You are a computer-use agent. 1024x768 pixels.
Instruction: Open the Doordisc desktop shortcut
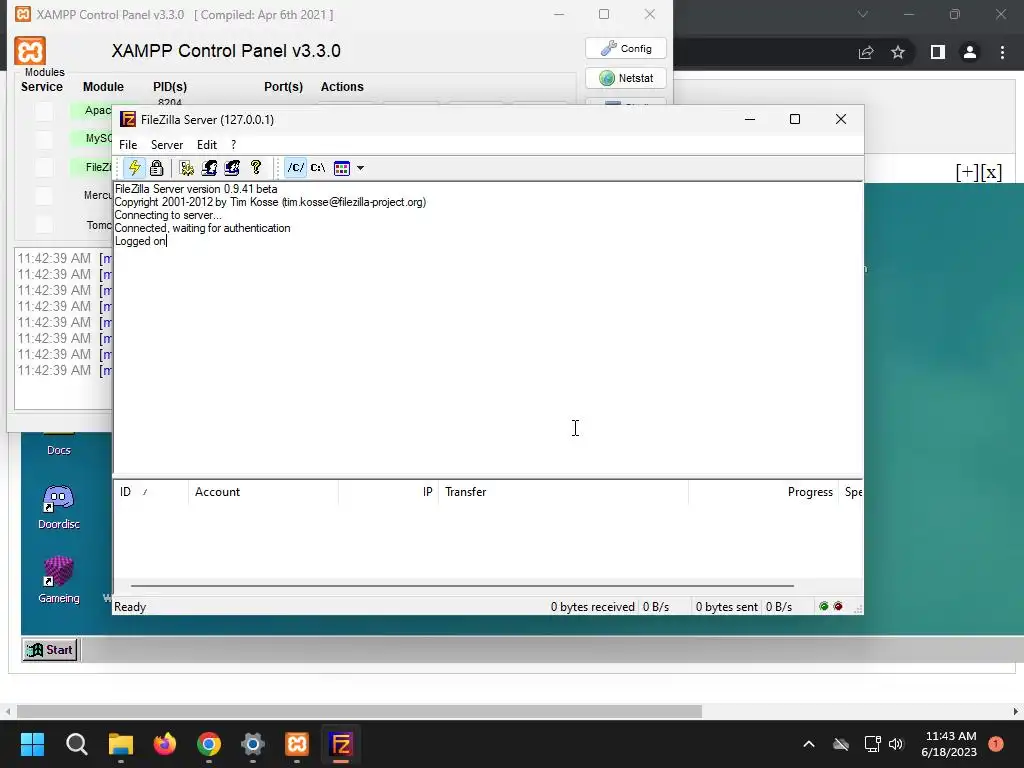[59, 507]
